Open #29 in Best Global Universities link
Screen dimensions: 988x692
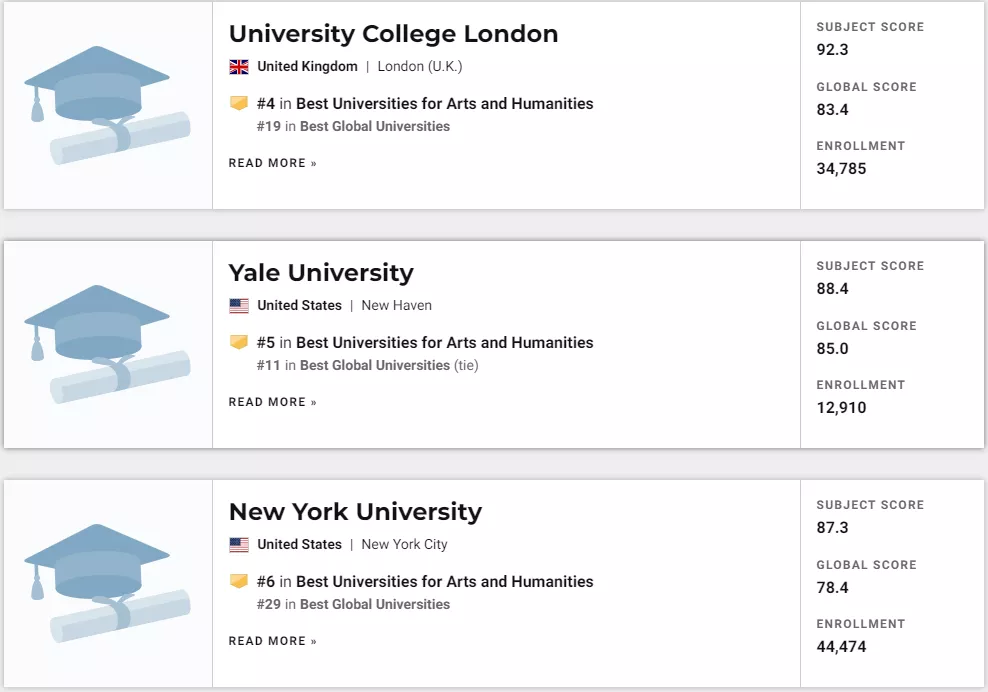(353, 604)
